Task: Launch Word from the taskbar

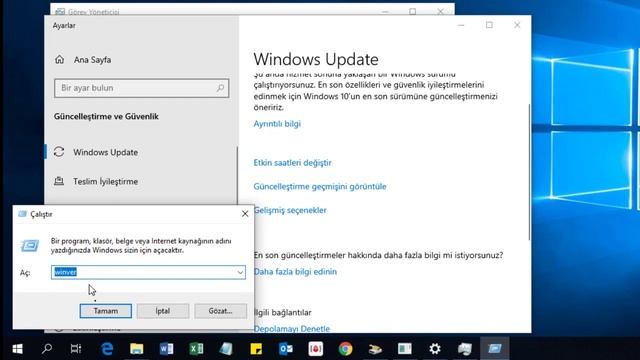Action: 166,349
